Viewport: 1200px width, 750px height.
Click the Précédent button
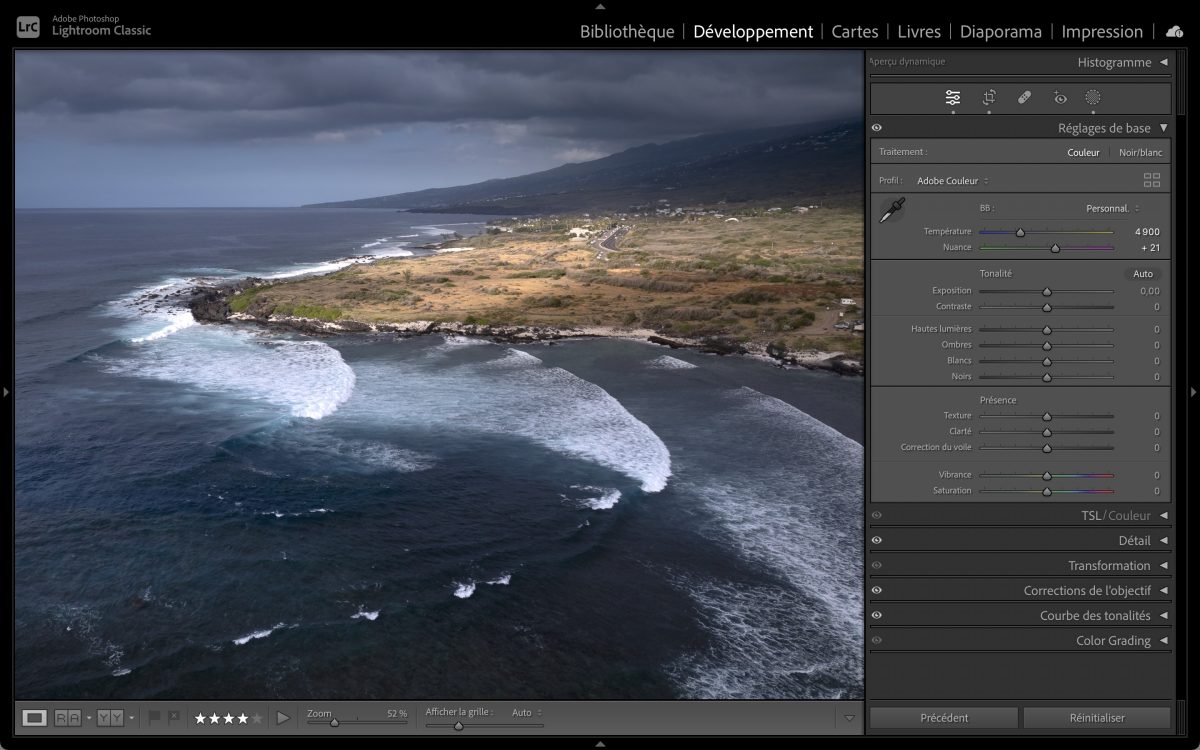[x=944, y=718]
